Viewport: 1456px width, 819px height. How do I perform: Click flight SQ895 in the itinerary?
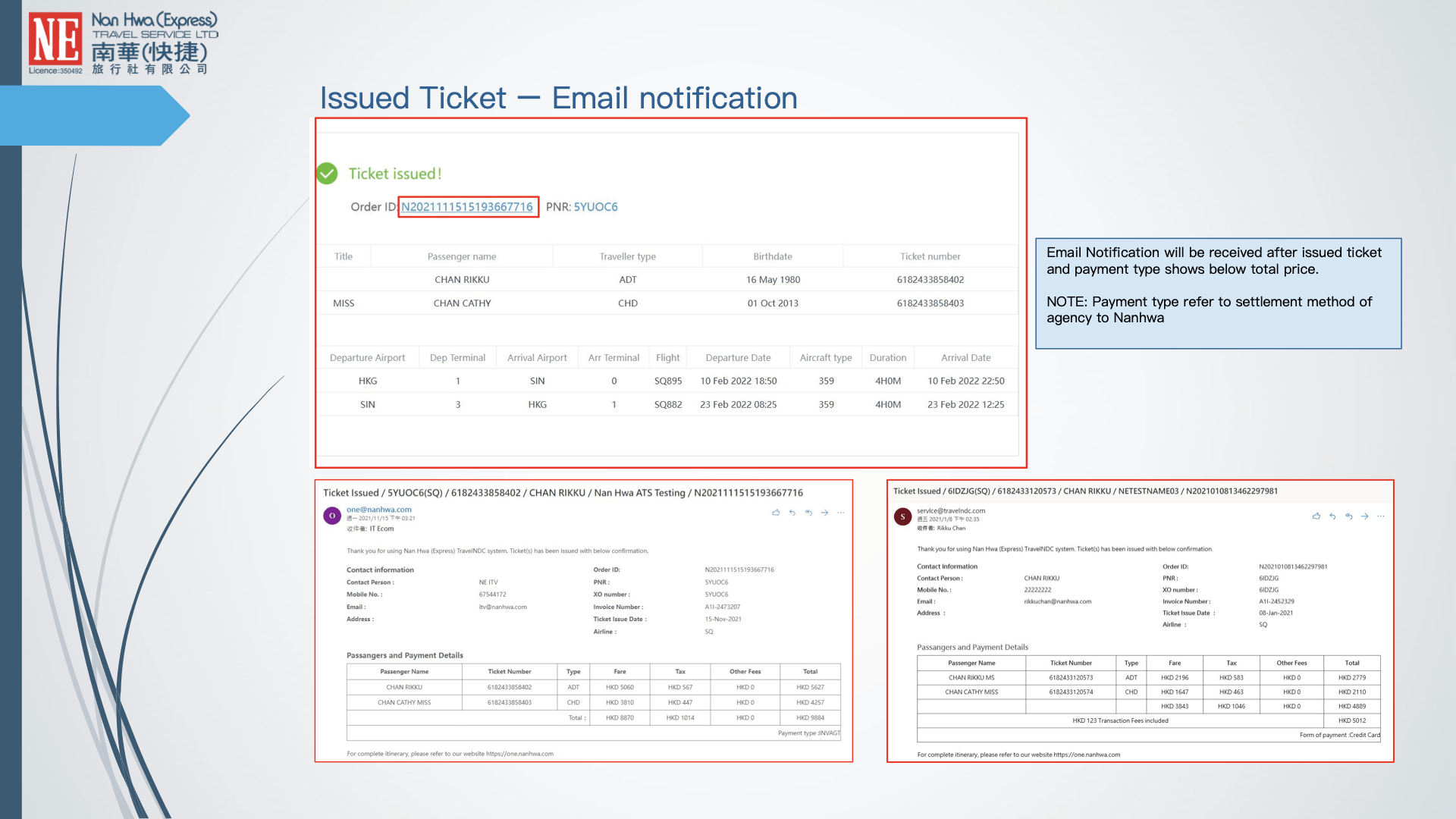point(668,381)
